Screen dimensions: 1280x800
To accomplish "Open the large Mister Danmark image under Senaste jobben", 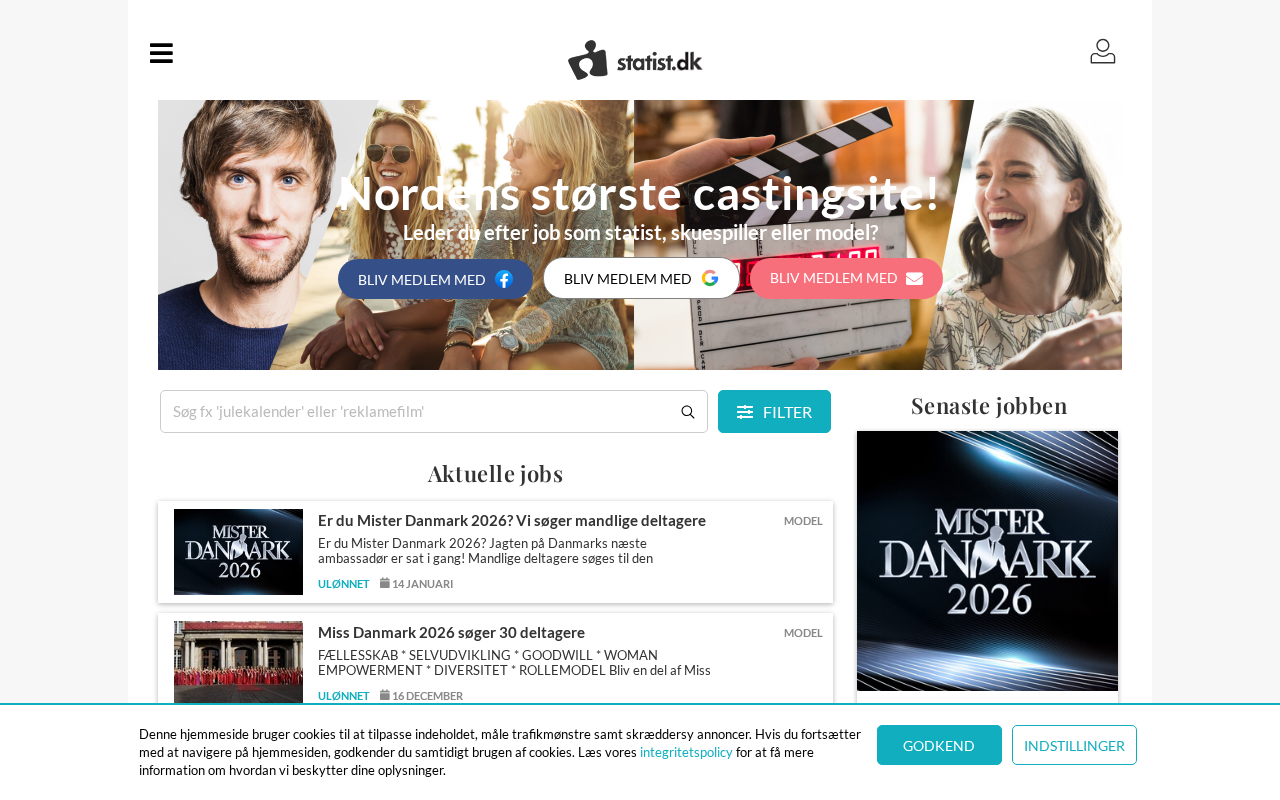I will click(987, 561).
